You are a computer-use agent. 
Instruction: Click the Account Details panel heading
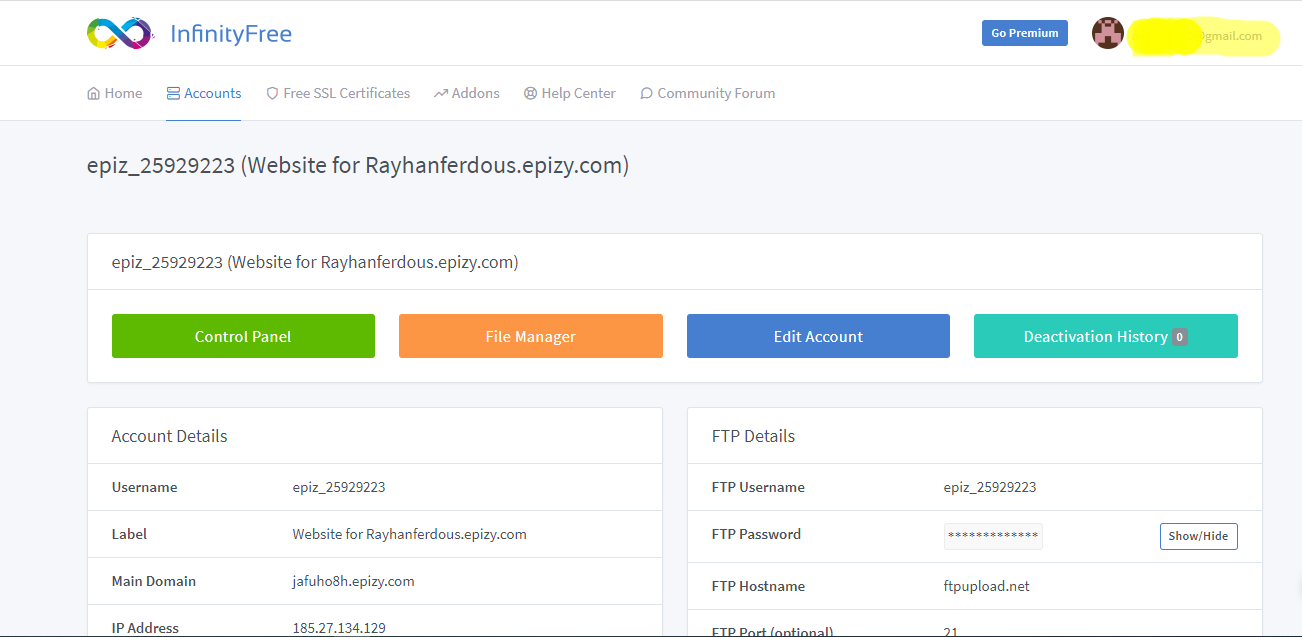click(170, 436)
